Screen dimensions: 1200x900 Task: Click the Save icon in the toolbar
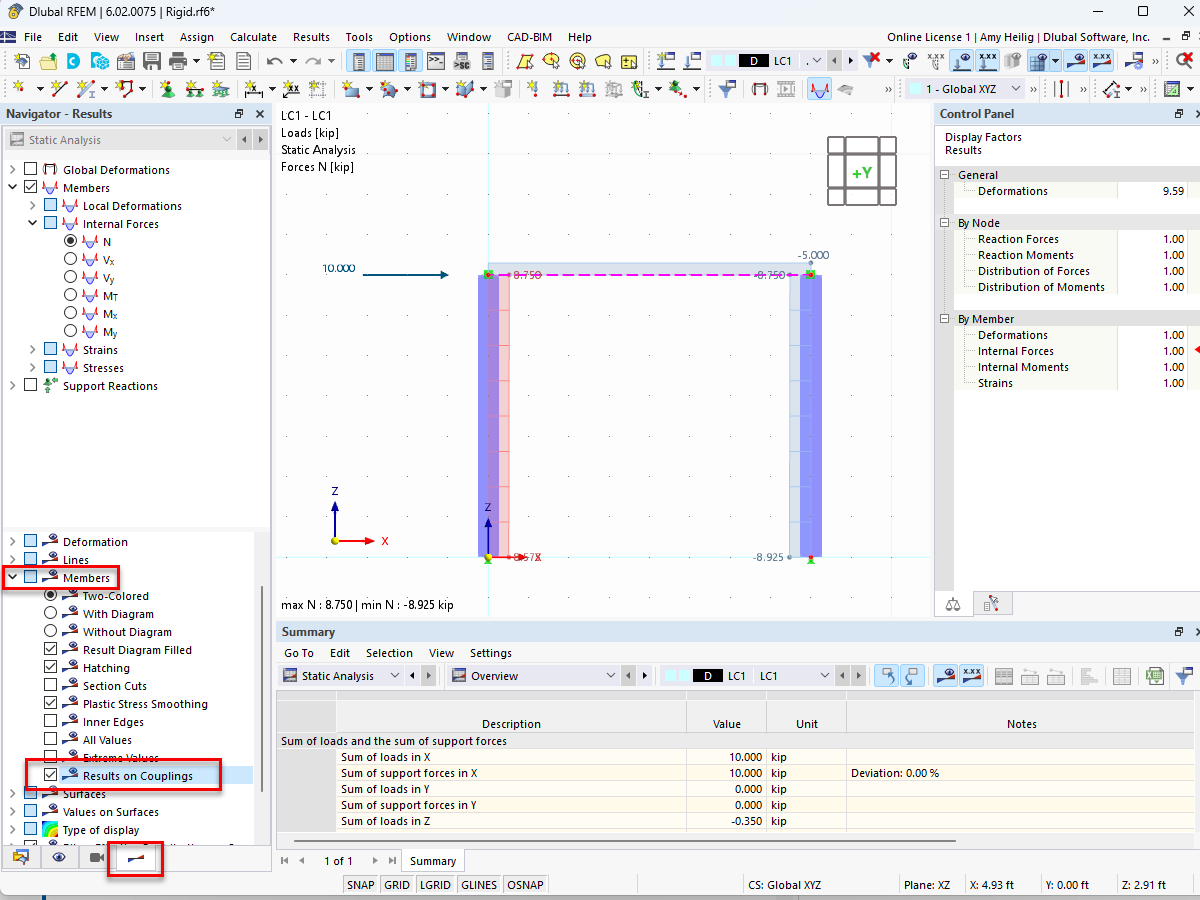tap(151, 60)
